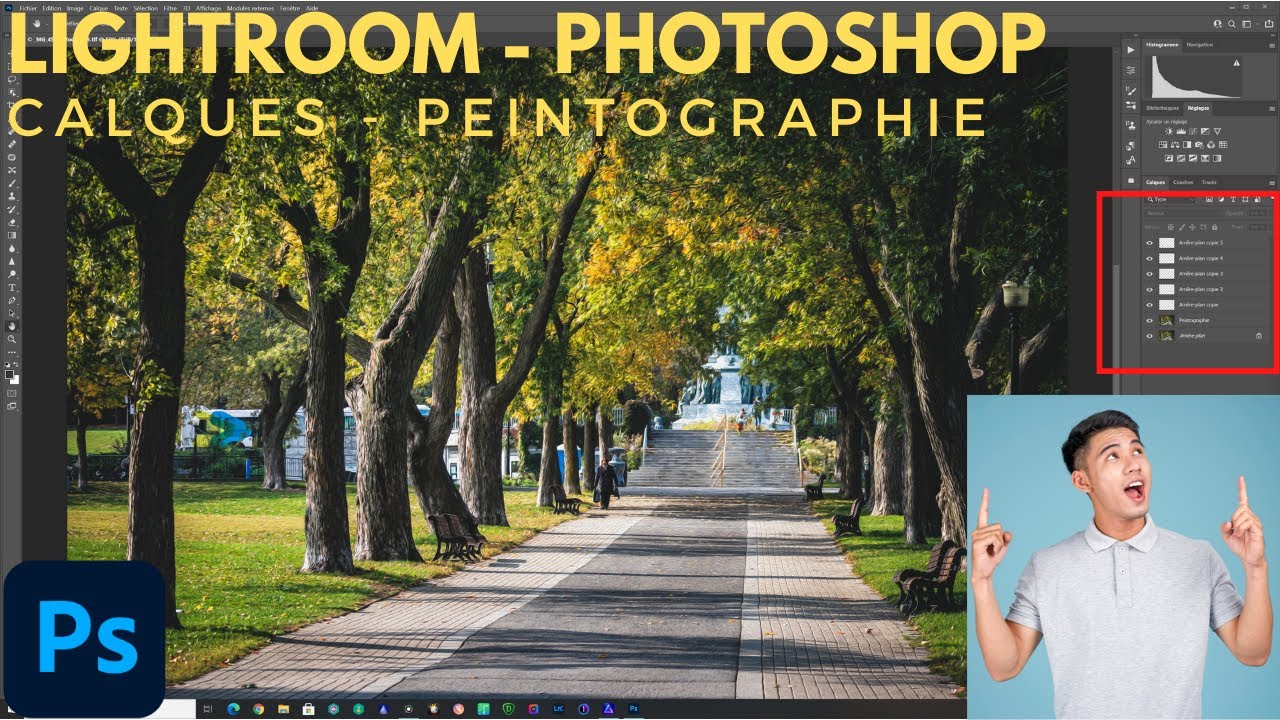Toggle visibility of Arrière-plan copie layer
This screenshot has height=720, width=1280.
click(1149, 305)
